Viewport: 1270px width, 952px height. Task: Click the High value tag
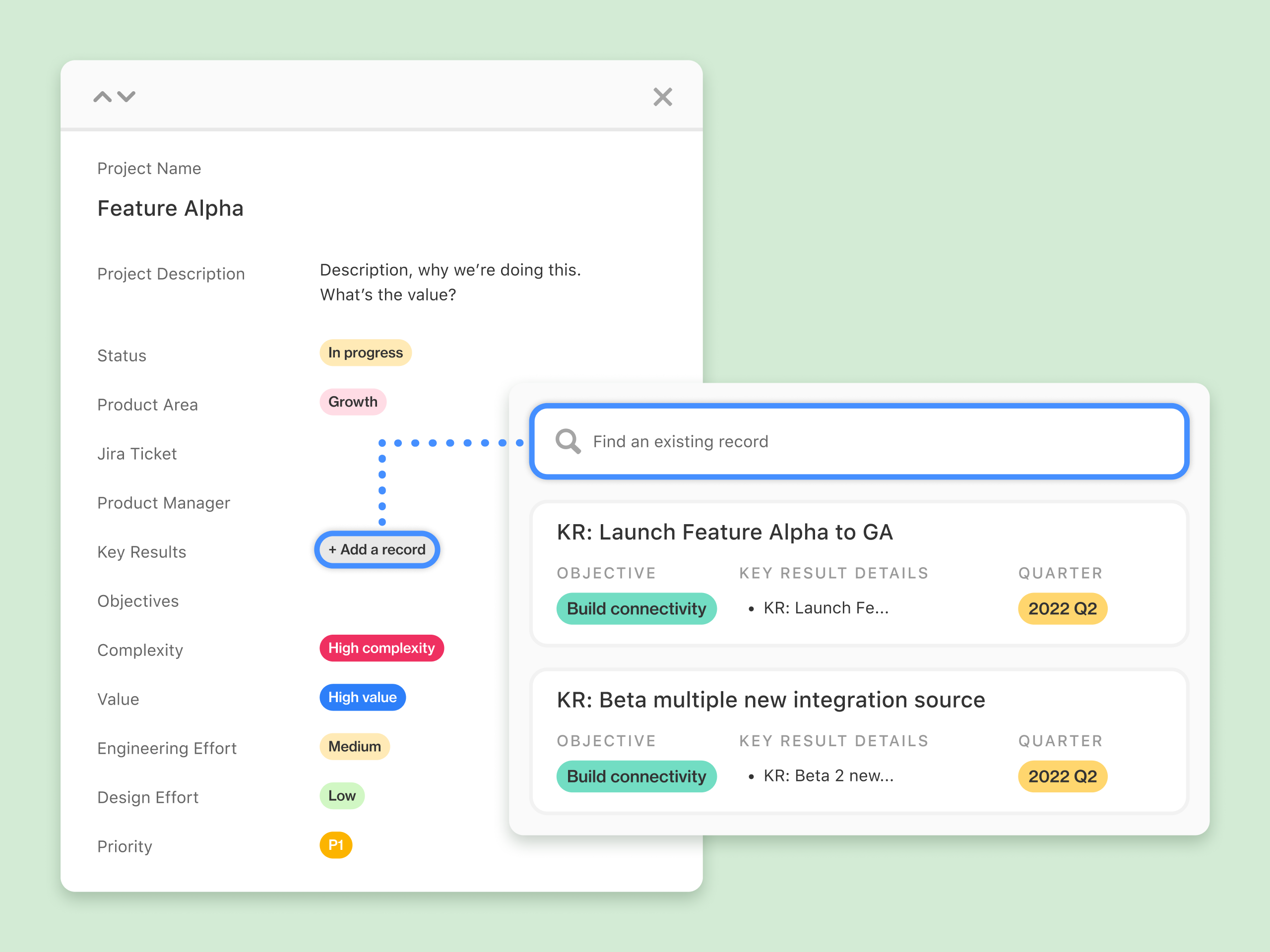[362, 697]
